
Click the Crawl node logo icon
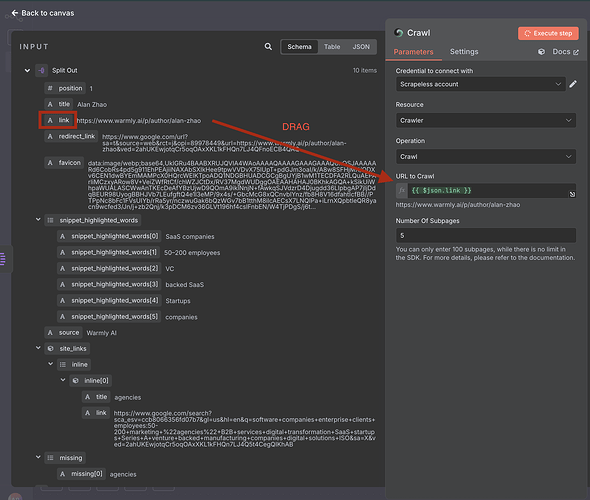click(399, 33)
